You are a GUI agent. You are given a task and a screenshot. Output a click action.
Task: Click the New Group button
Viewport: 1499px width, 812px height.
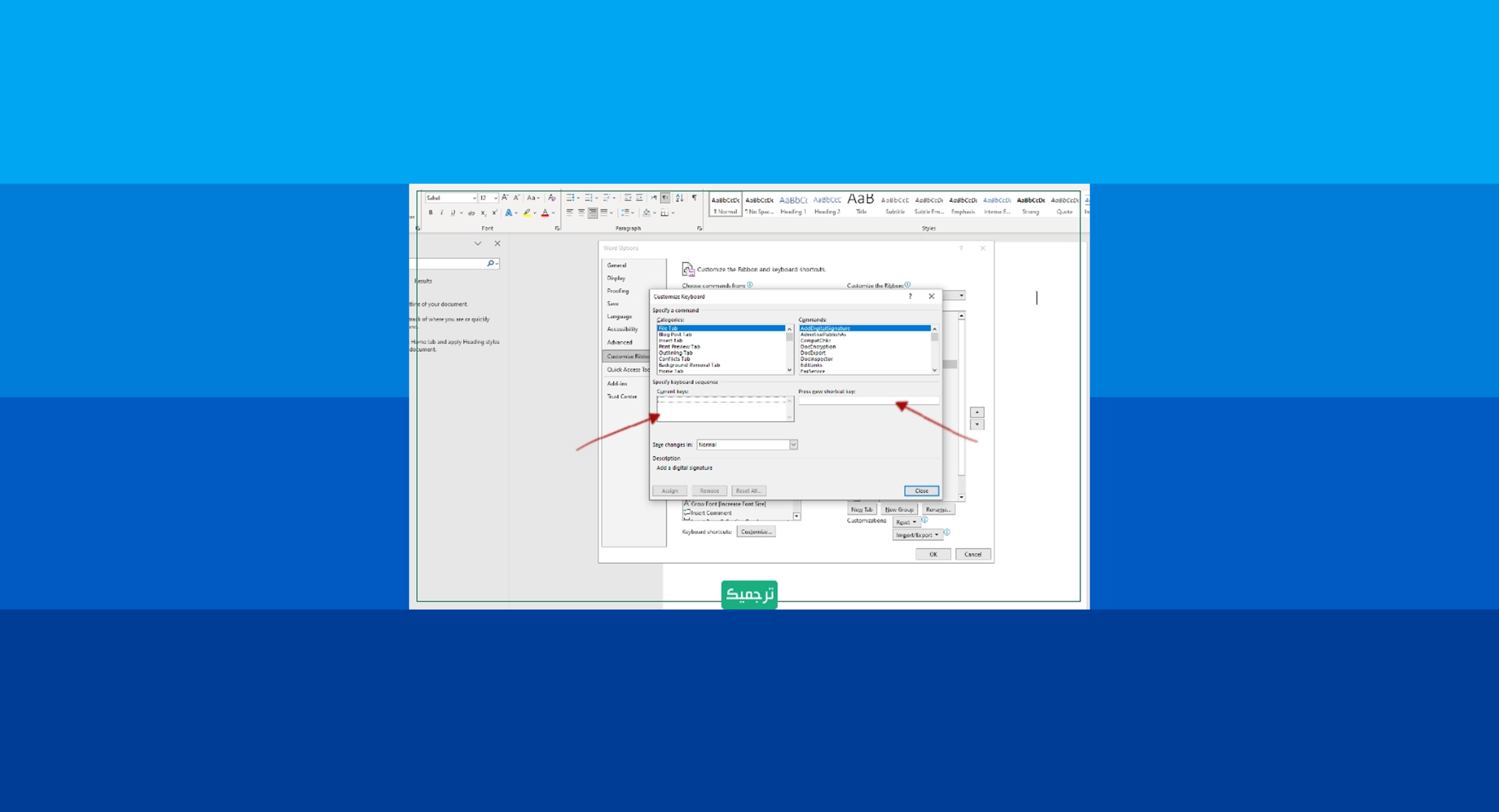point(899,509)
